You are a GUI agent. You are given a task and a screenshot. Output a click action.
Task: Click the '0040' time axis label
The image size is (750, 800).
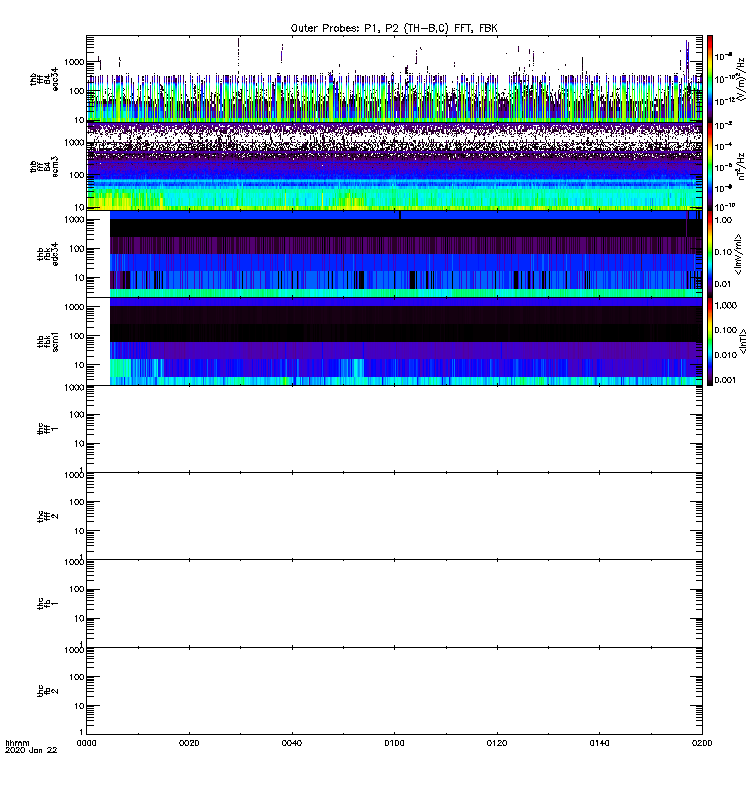292,743
